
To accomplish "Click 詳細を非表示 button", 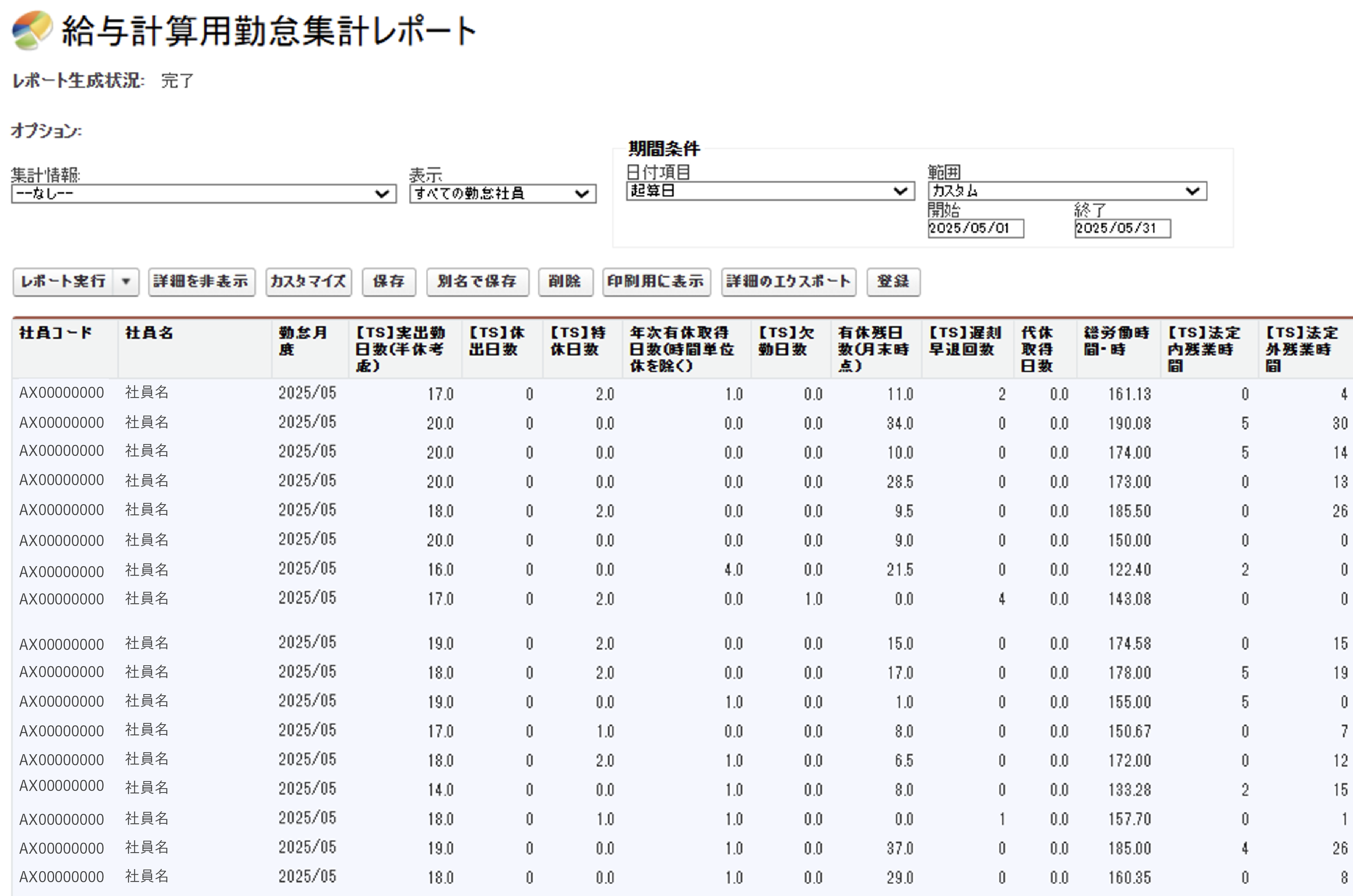I will coord(201,281).
